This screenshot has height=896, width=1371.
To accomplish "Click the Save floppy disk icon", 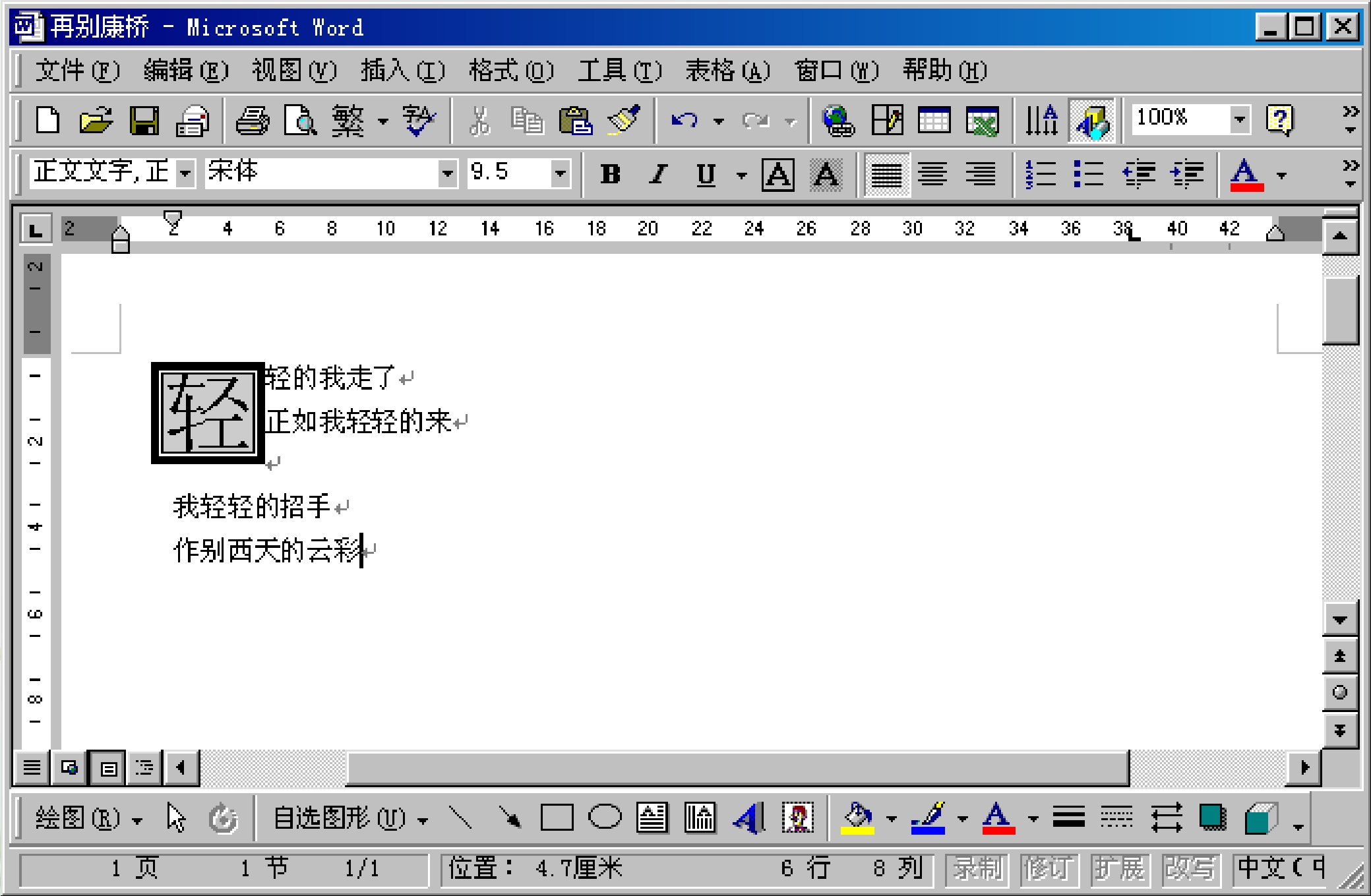I will [x=144, y=121].
